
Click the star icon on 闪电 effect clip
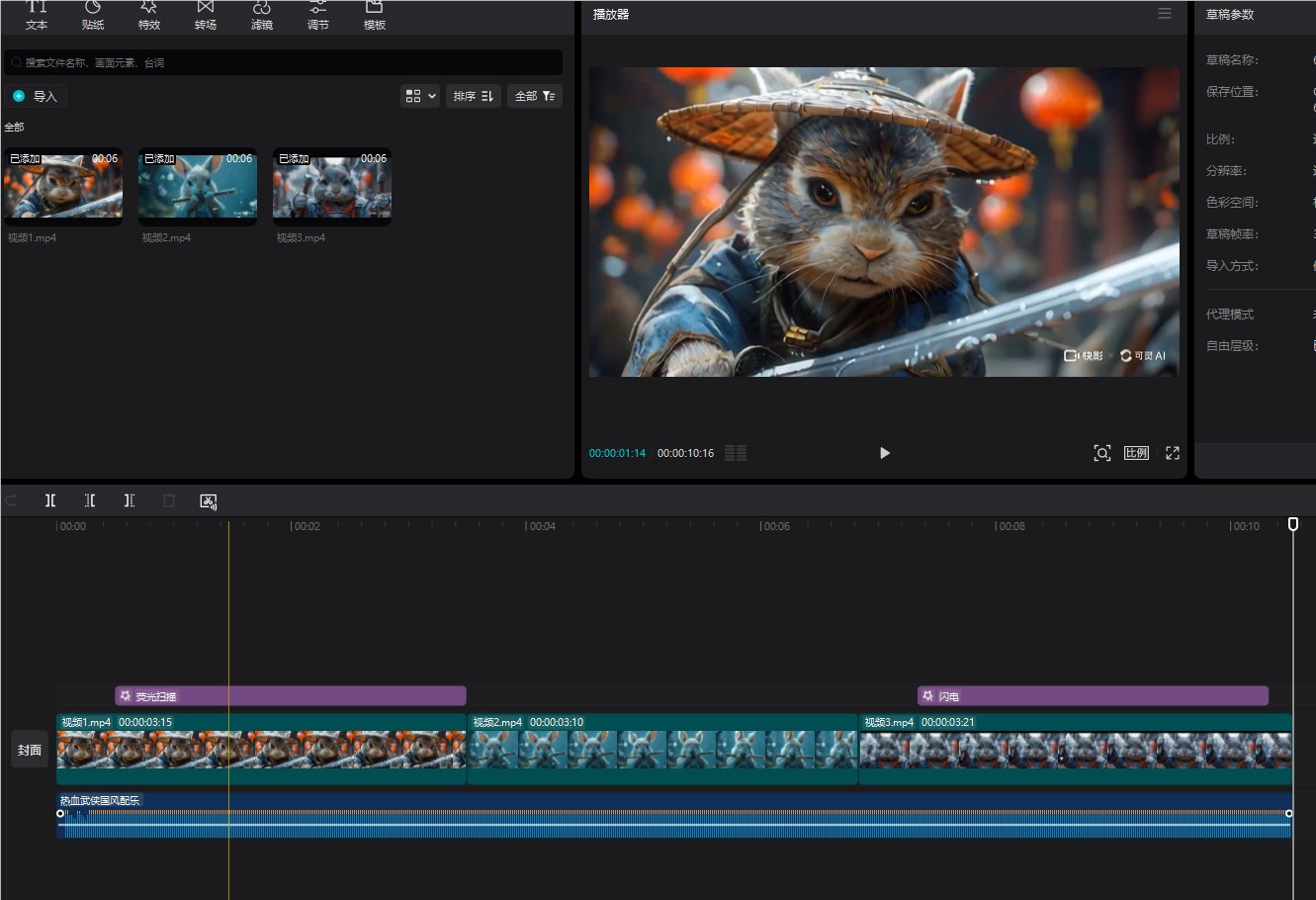[x=927, y=696]
